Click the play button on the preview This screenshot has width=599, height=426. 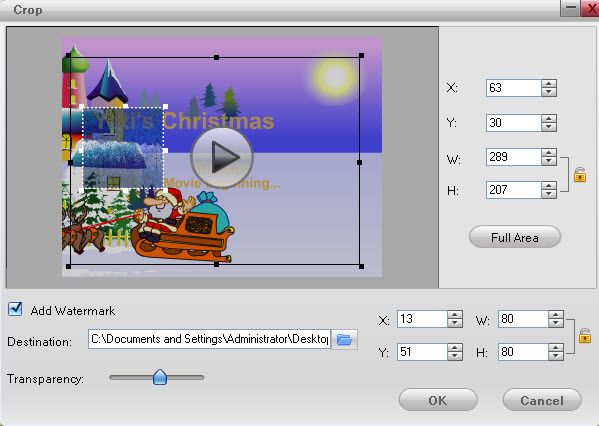coord(222,157)
